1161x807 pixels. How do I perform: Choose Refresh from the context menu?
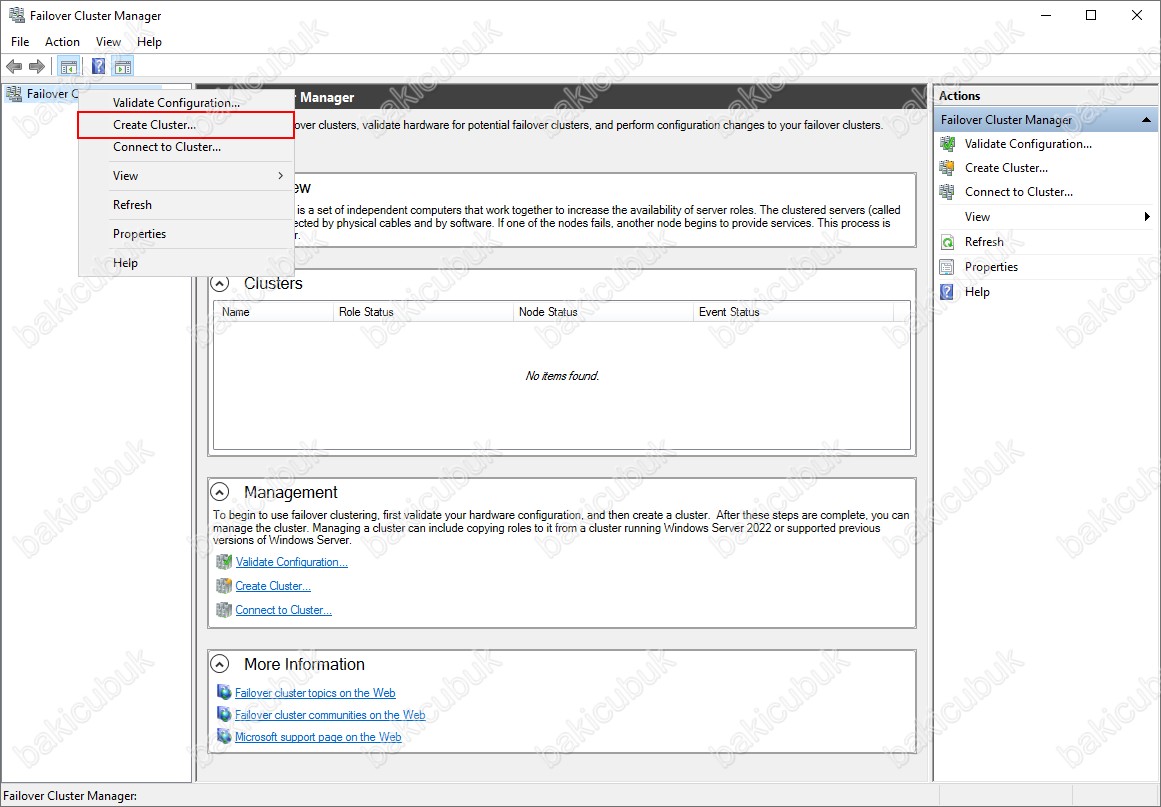(186, 205)
